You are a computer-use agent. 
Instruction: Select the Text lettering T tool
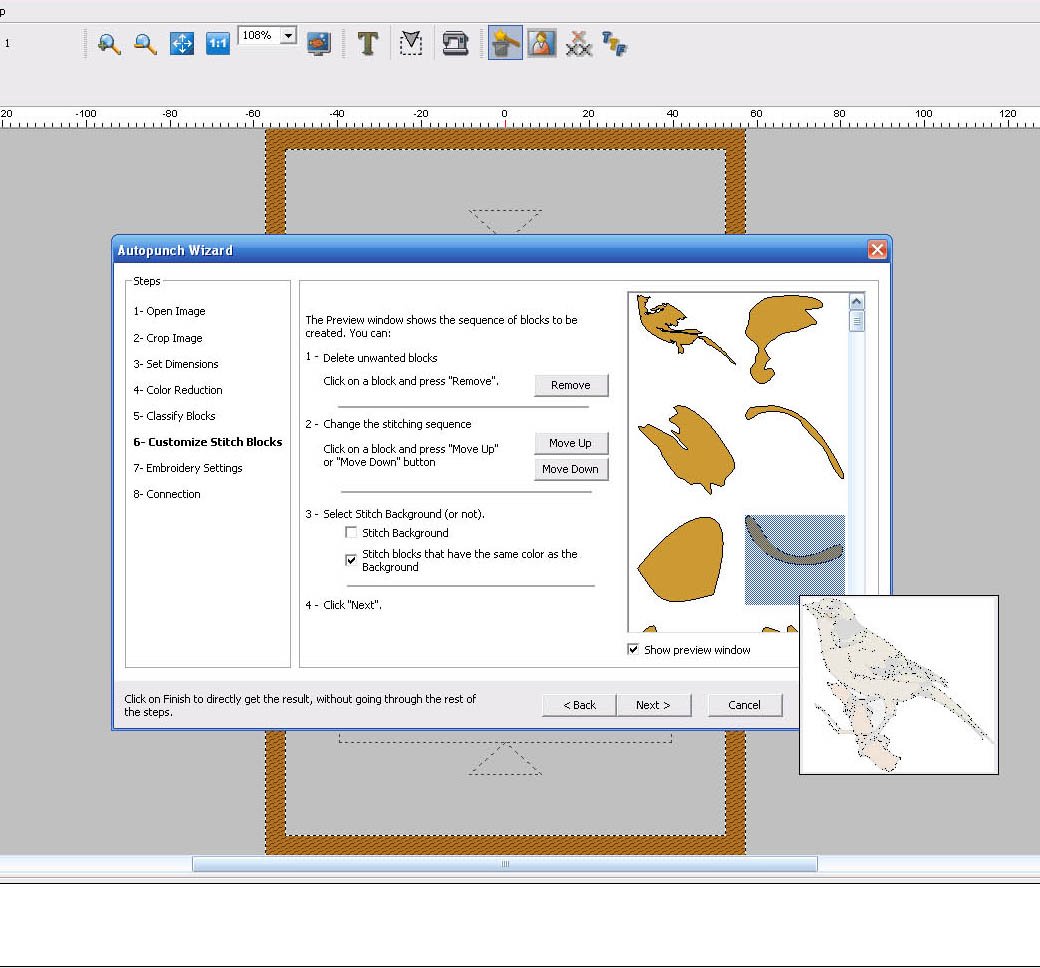(368, 44)
